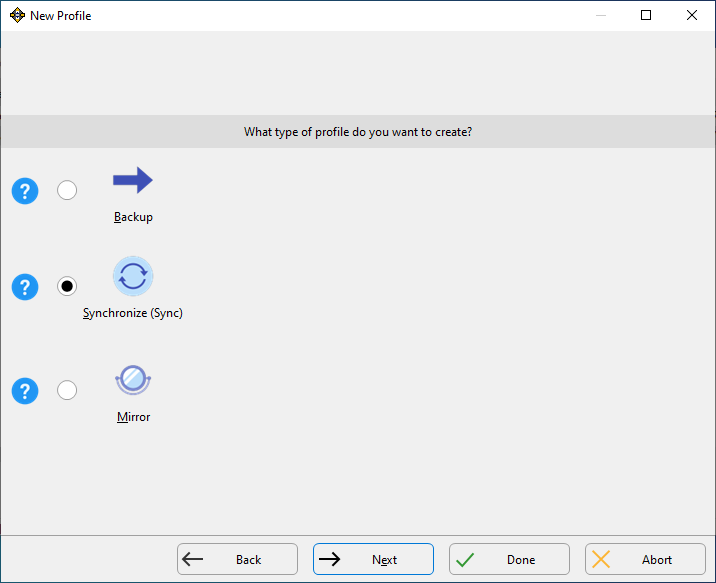Viewport: 716px width, 583px height.
Task: Choose the Synchronize (Sync) radio button
Action: click(x=67, y=287)
